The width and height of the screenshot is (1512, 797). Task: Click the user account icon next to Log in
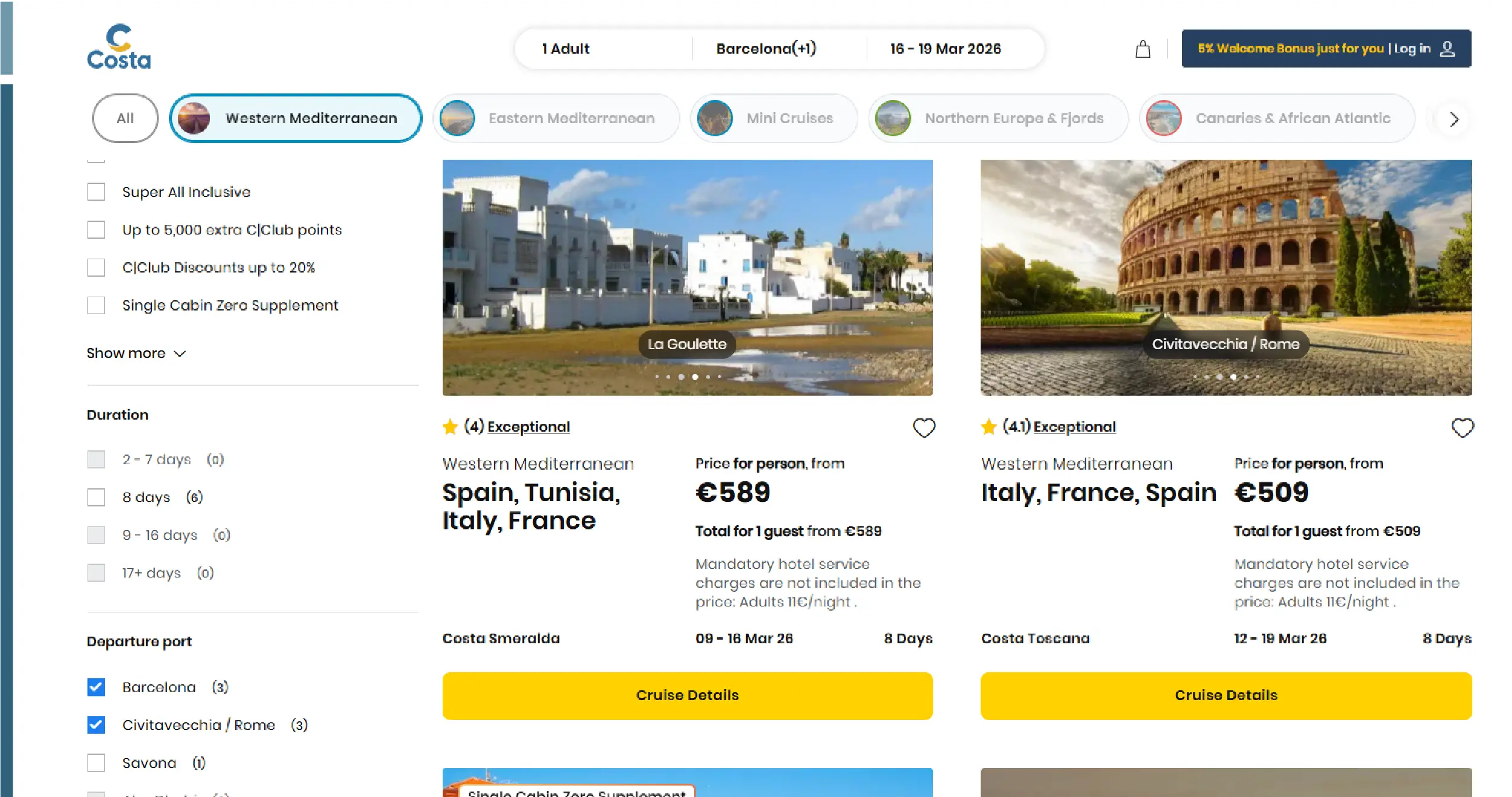click(x=1447, y=48)
